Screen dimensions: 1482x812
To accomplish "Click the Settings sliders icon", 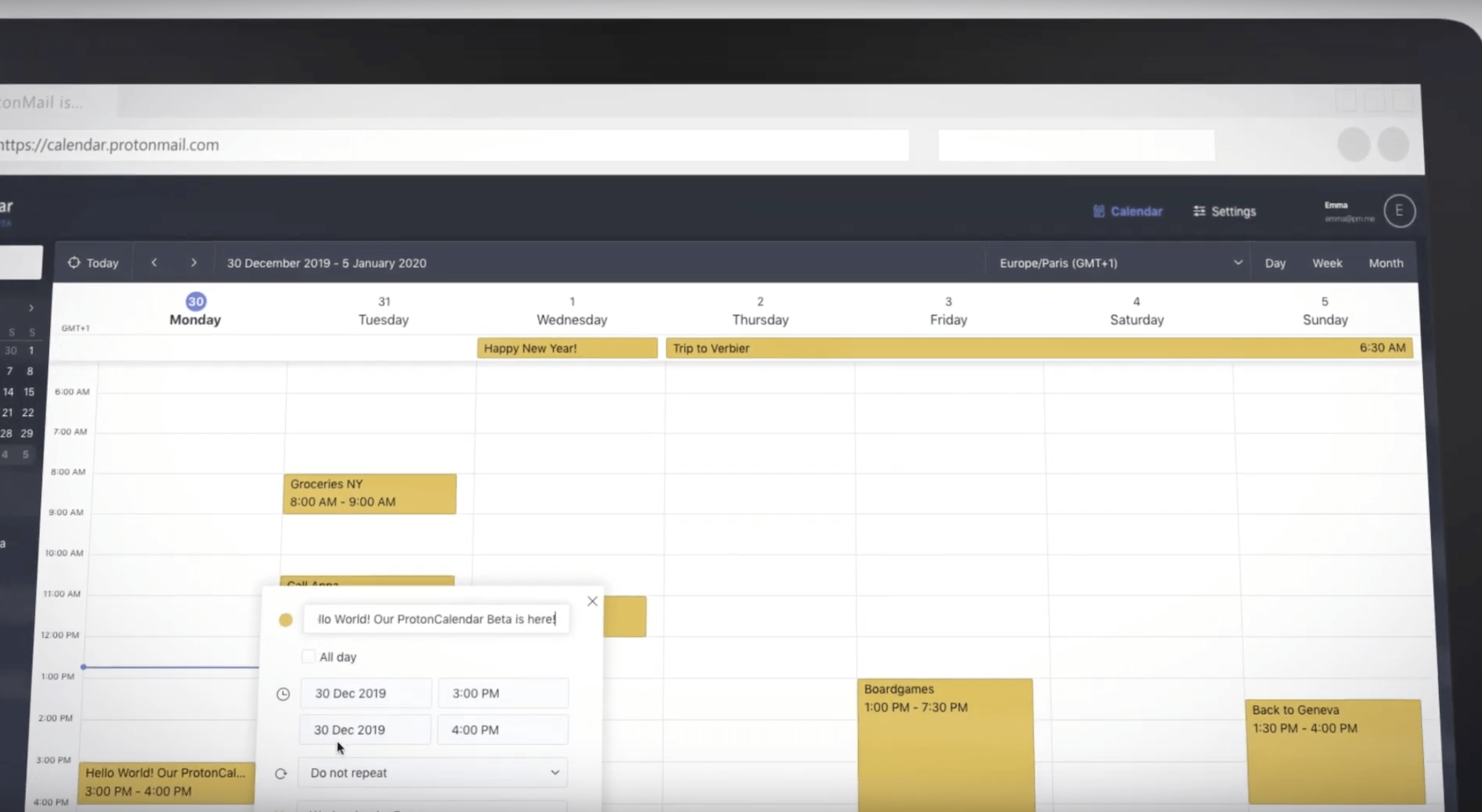I will tap(1199, 211).
